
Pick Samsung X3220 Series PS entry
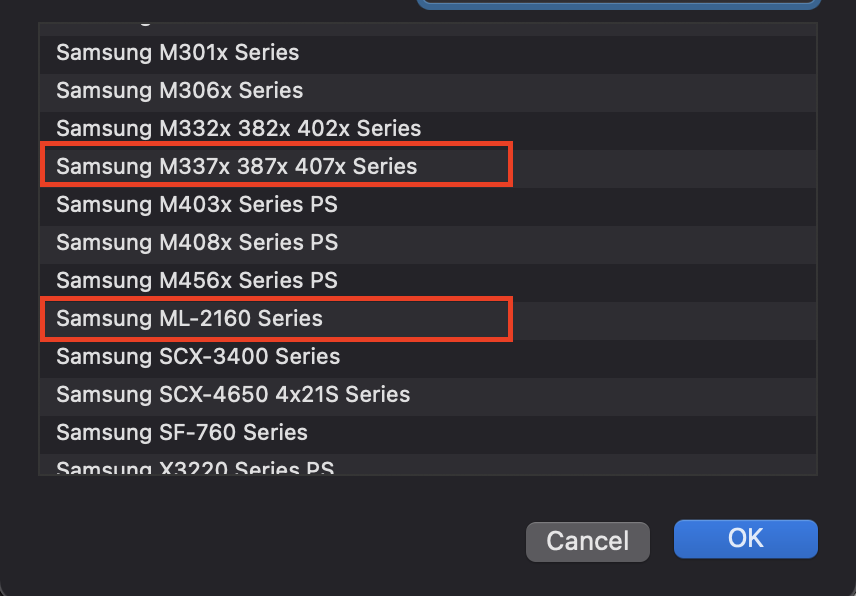pyautogui.click(x=195, y=467)
